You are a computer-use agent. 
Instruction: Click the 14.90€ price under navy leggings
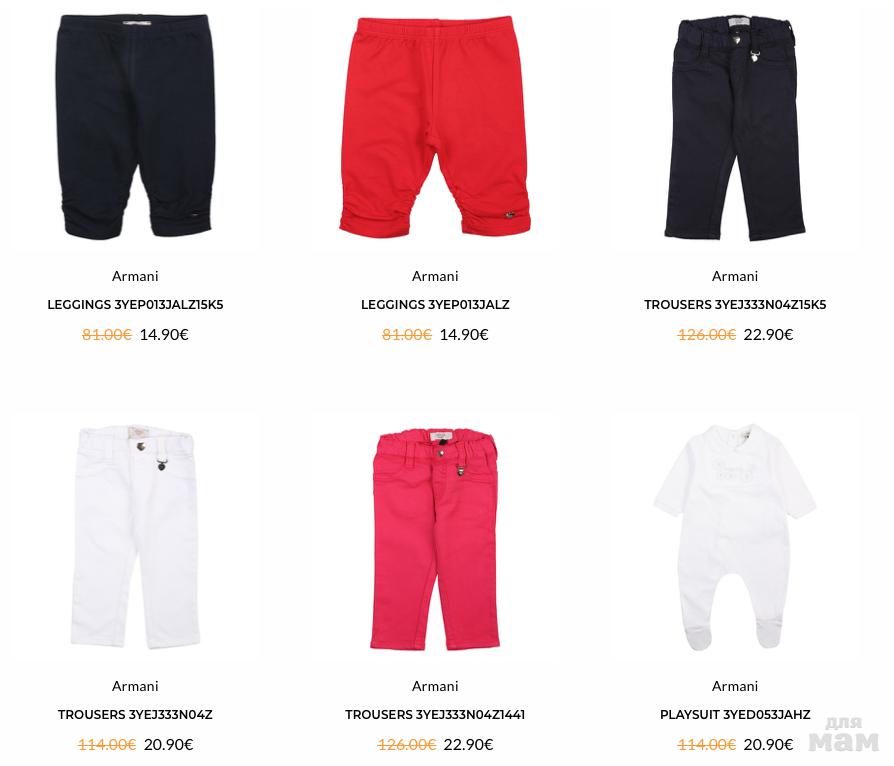point(164,335)
